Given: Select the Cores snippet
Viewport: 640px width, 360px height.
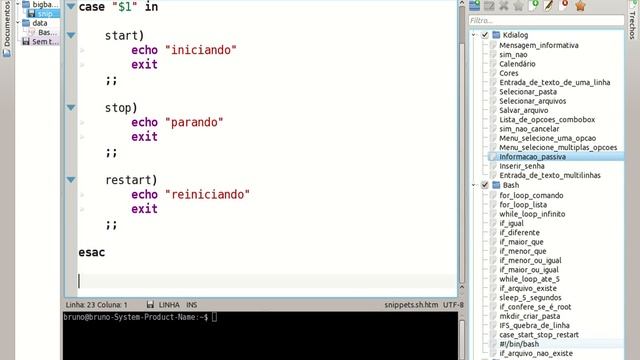Looking at the screenshot, I should pyautogui.click(x=509, y=73).
